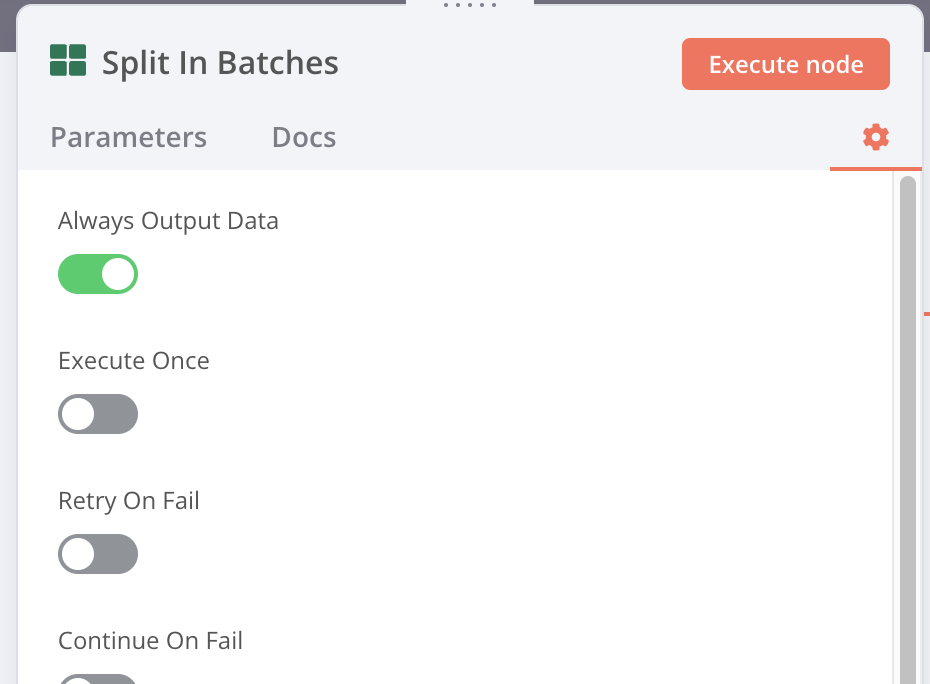Disable the Always Output Data switch
The image size is (930, 684).
click(98, 274)
